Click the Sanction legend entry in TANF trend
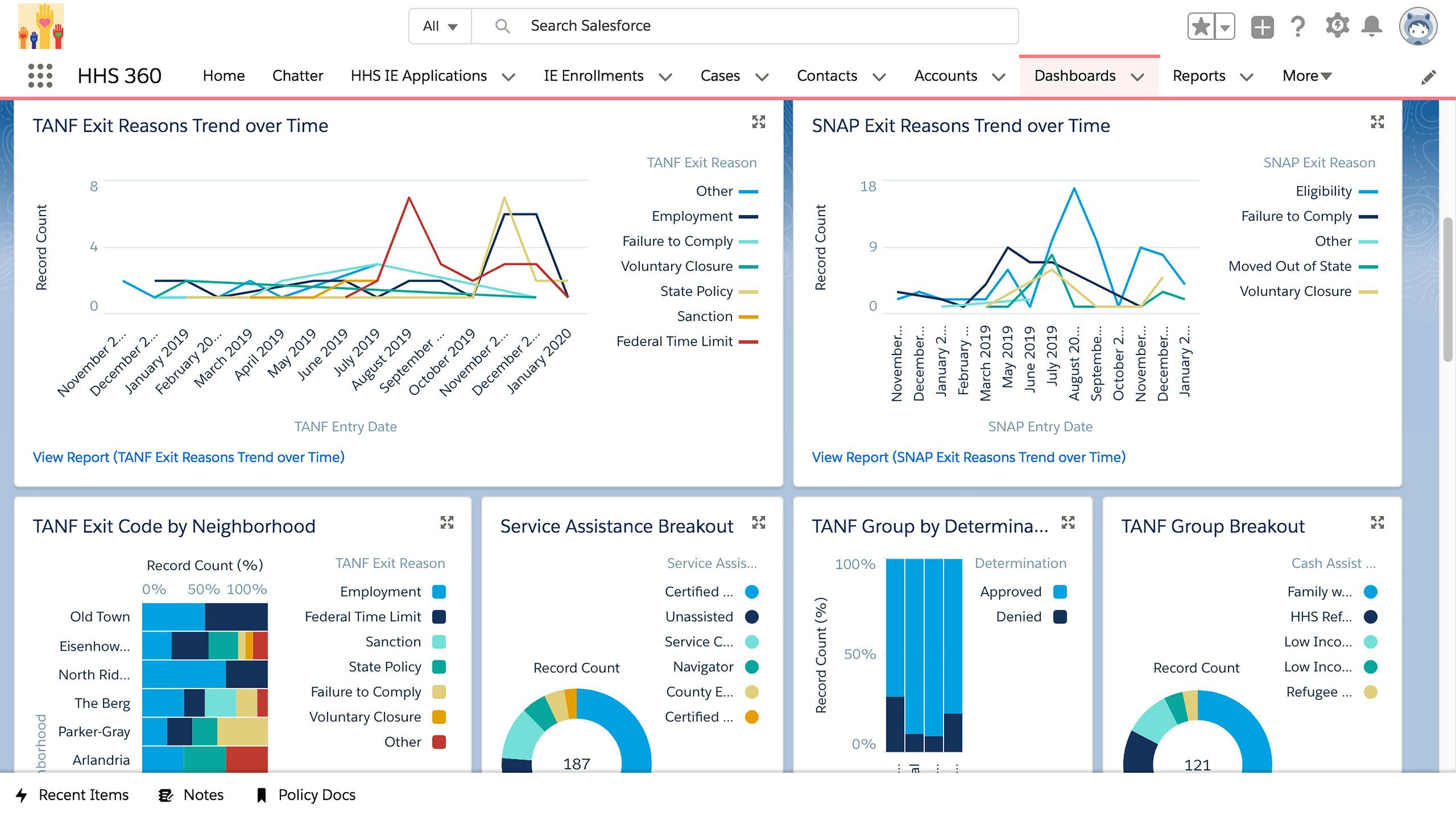This screenshot has height=816, width=1456. pos(717,316)
